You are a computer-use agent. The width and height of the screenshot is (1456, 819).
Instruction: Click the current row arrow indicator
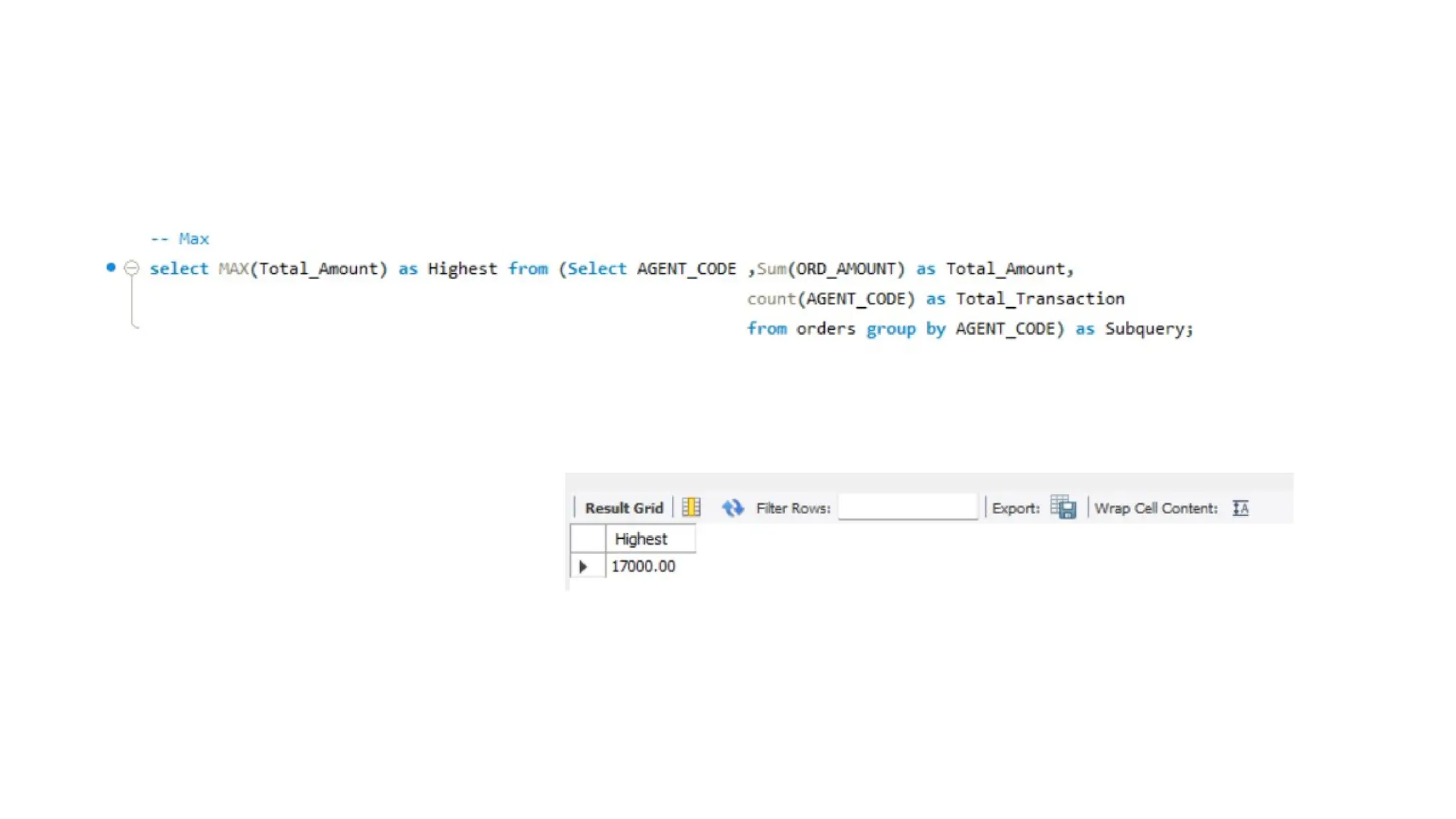pyautogui.click(x=584, y=567)
